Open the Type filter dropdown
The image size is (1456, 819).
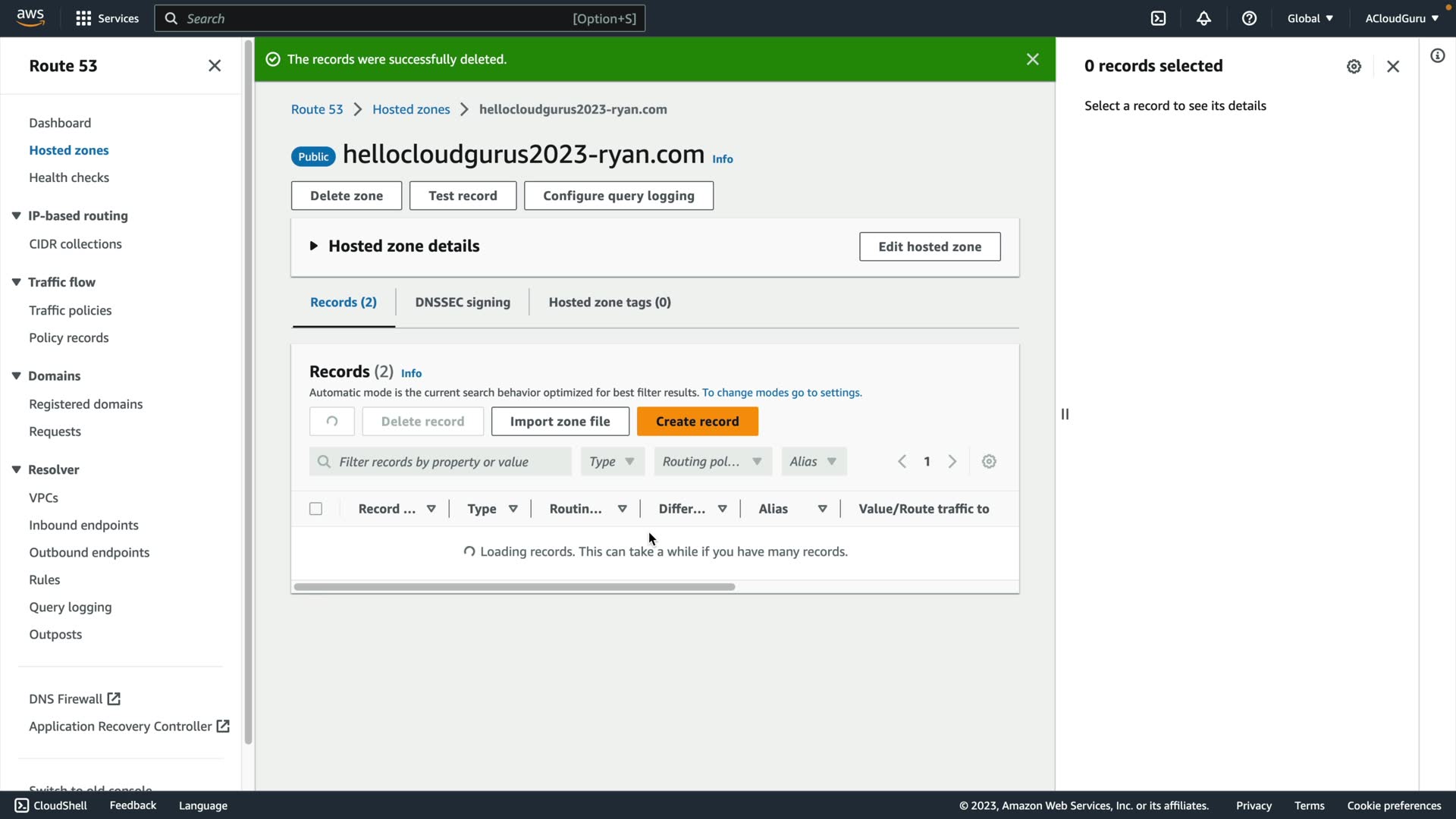[612, 462]
